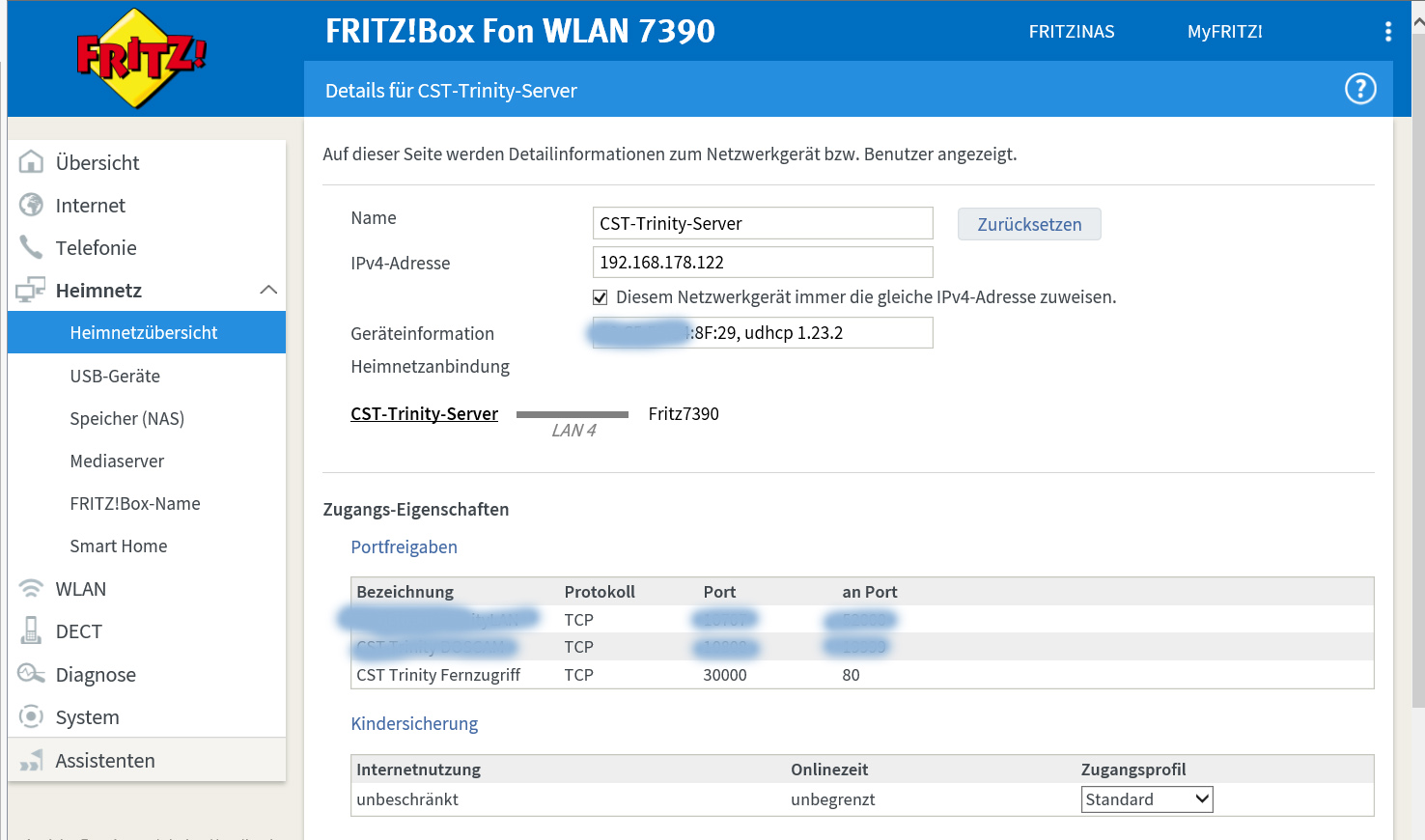Viewport: 1425px width, 840px height.
Task: Open the Zugangsprofil Standard dropdown
Action: tap(1146, 799)
